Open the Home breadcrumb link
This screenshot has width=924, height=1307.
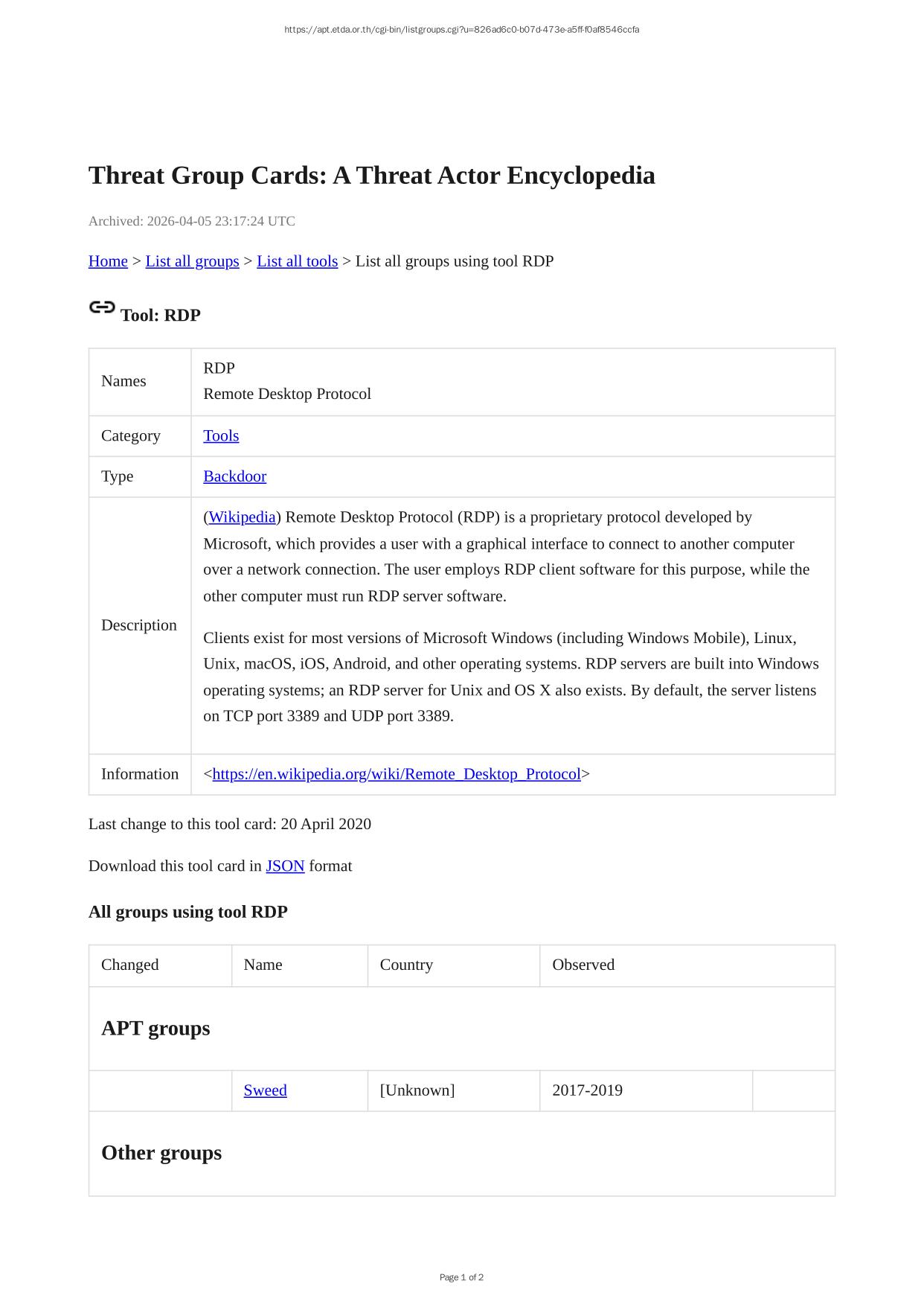(108, 261)
